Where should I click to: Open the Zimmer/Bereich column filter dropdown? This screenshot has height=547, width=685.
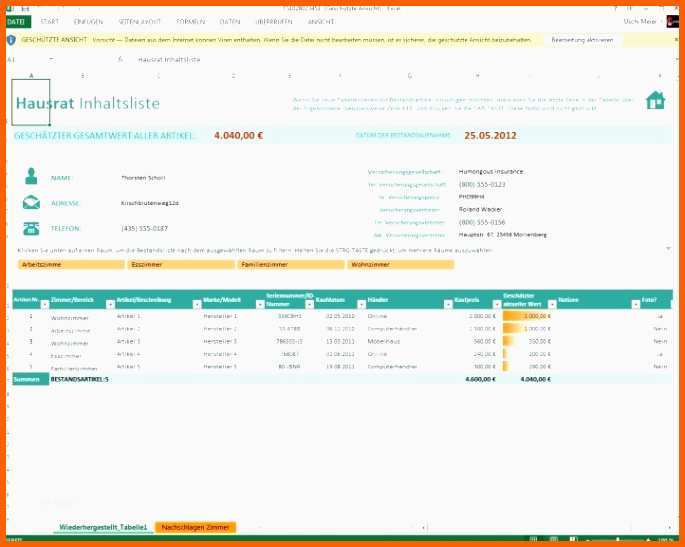[110, 303]
